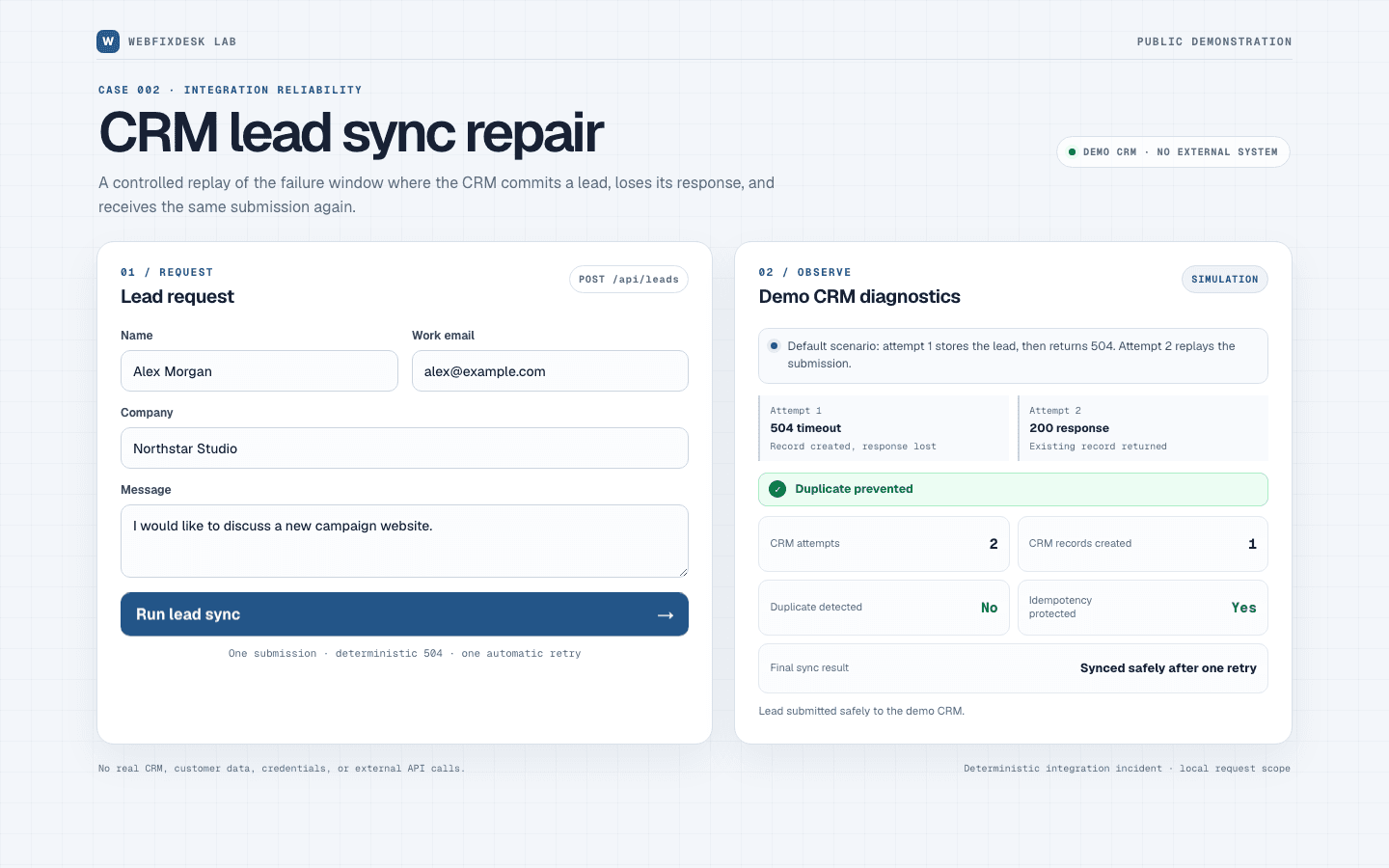1389x868 pixels.
Task: Click the Work email field label
Action: pos(443,336)
